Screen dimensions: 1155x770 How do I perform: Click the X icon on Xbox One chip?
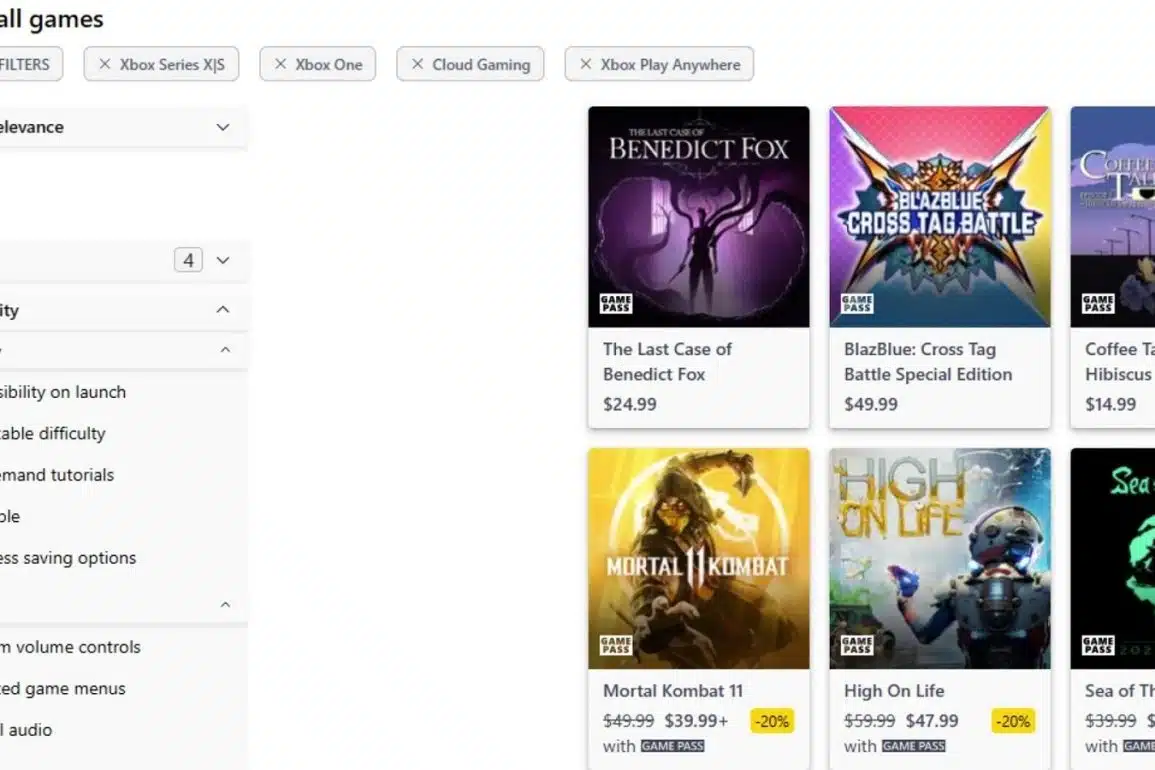click(x=280, y=64)
